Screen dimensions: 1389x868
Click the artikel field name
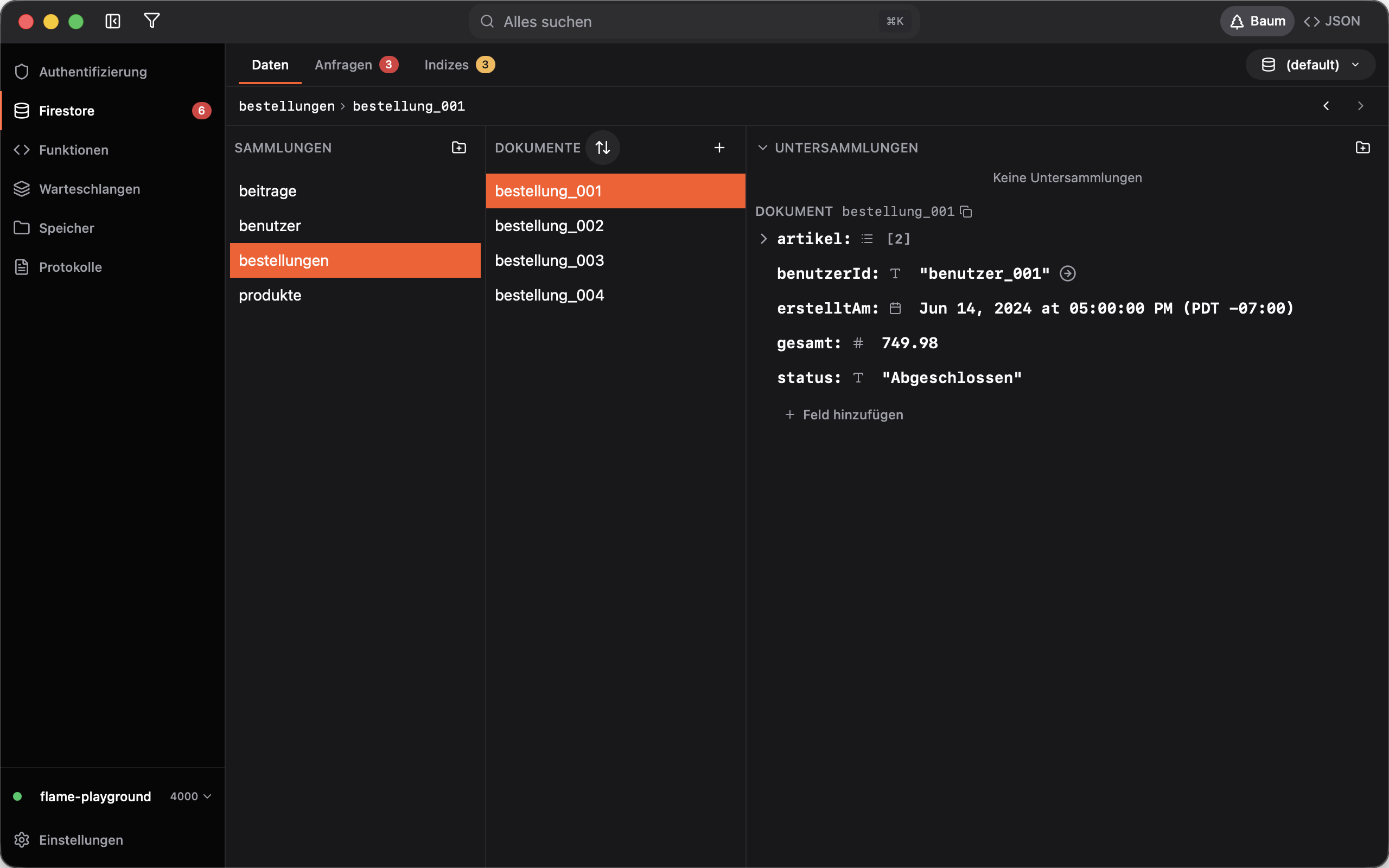(x=813, y=239)
